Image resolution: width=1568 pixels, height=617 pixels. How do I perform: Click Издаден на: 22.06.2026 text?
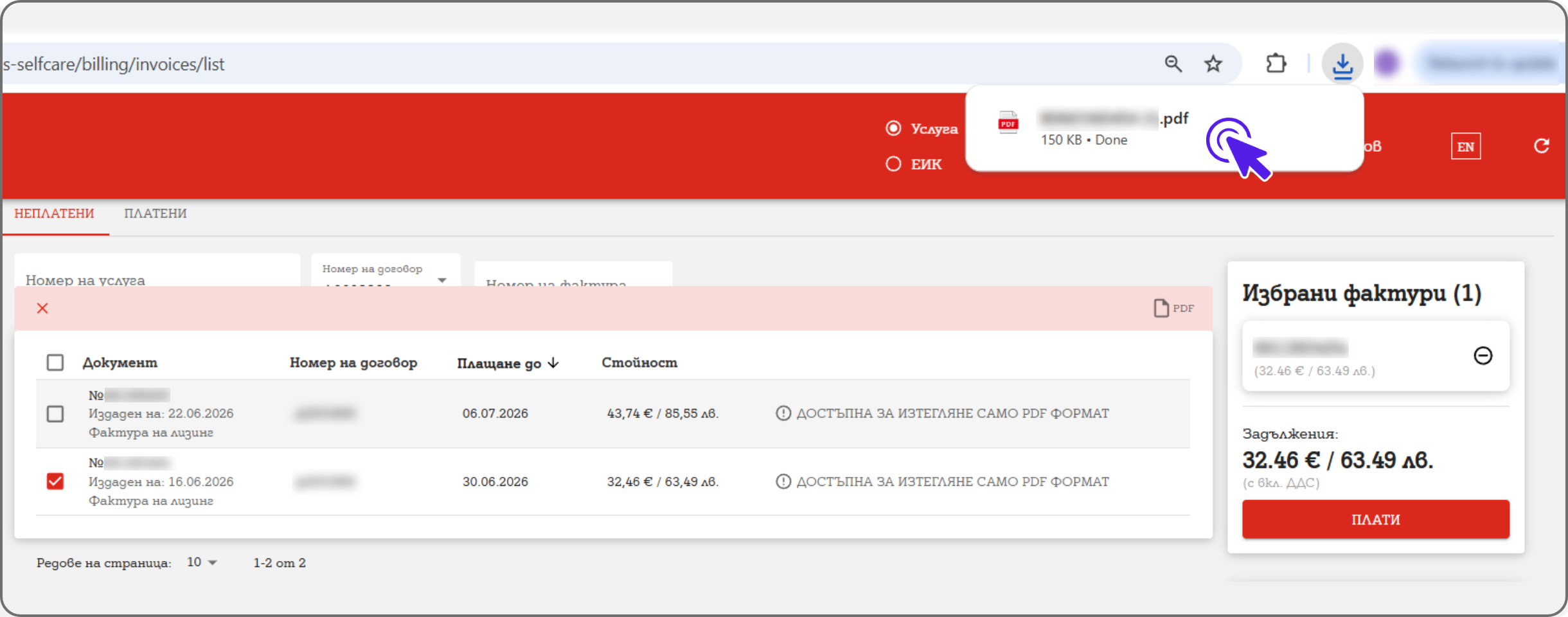[x=161, y=413]
